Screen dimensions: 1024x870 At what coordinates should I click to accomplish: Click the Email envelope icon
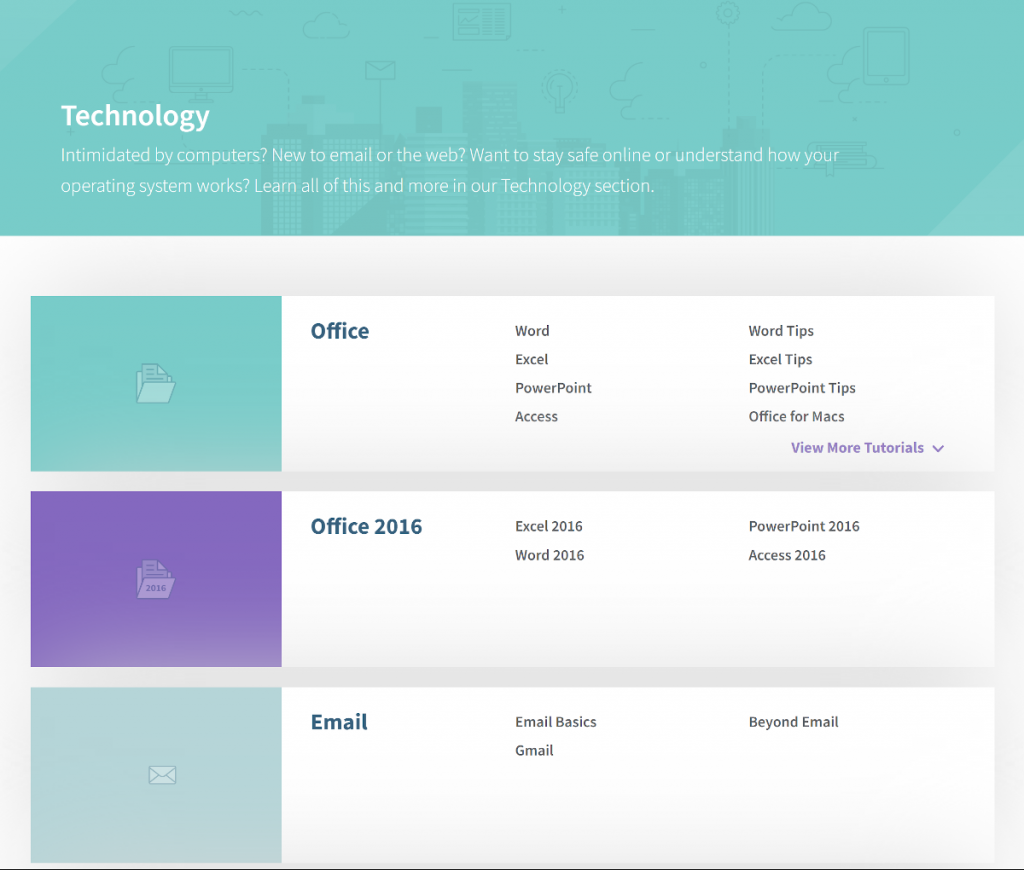[162, 775]
